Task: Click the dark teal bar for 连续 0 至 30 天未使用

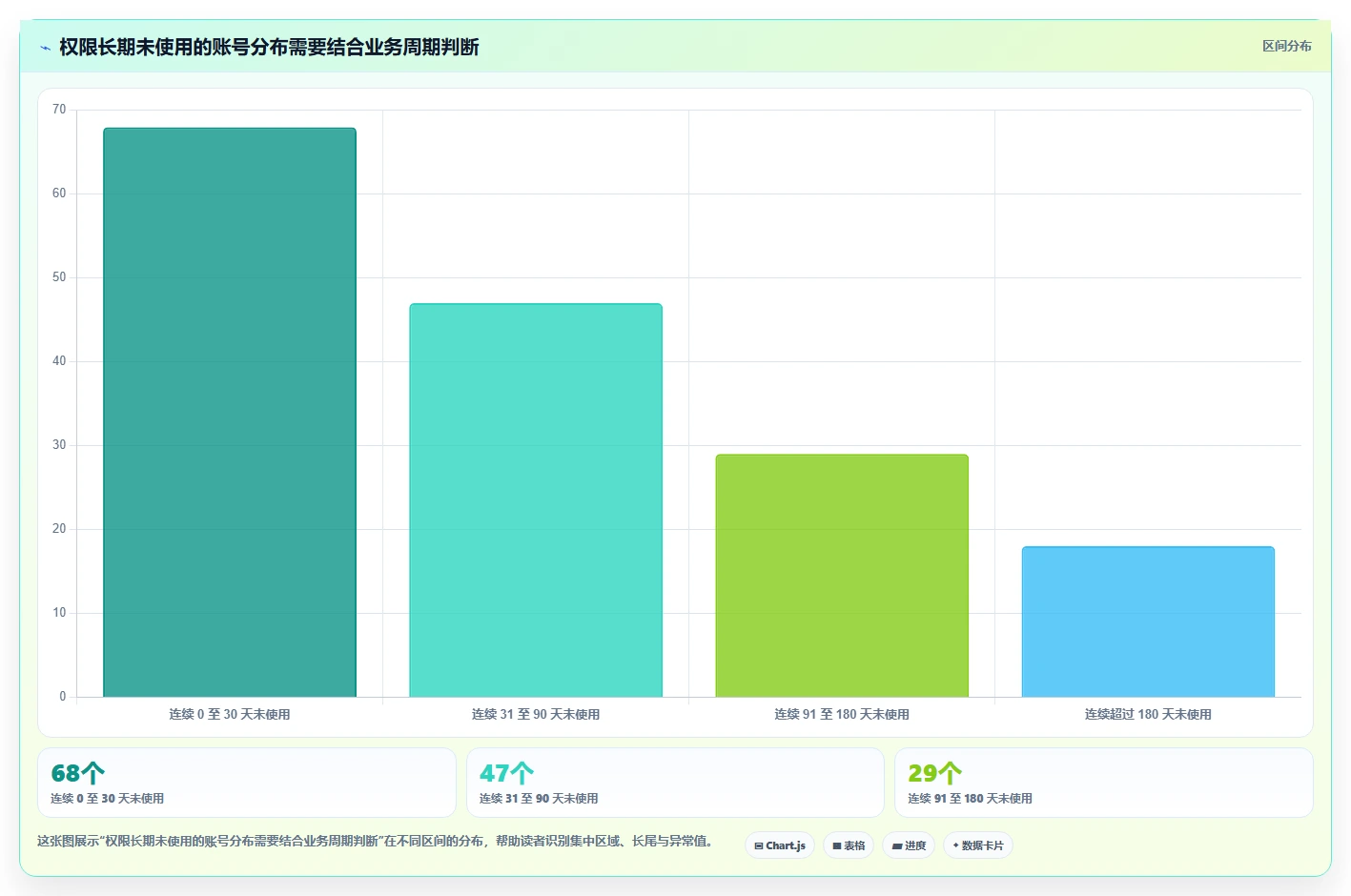Action: click(230, 412)
